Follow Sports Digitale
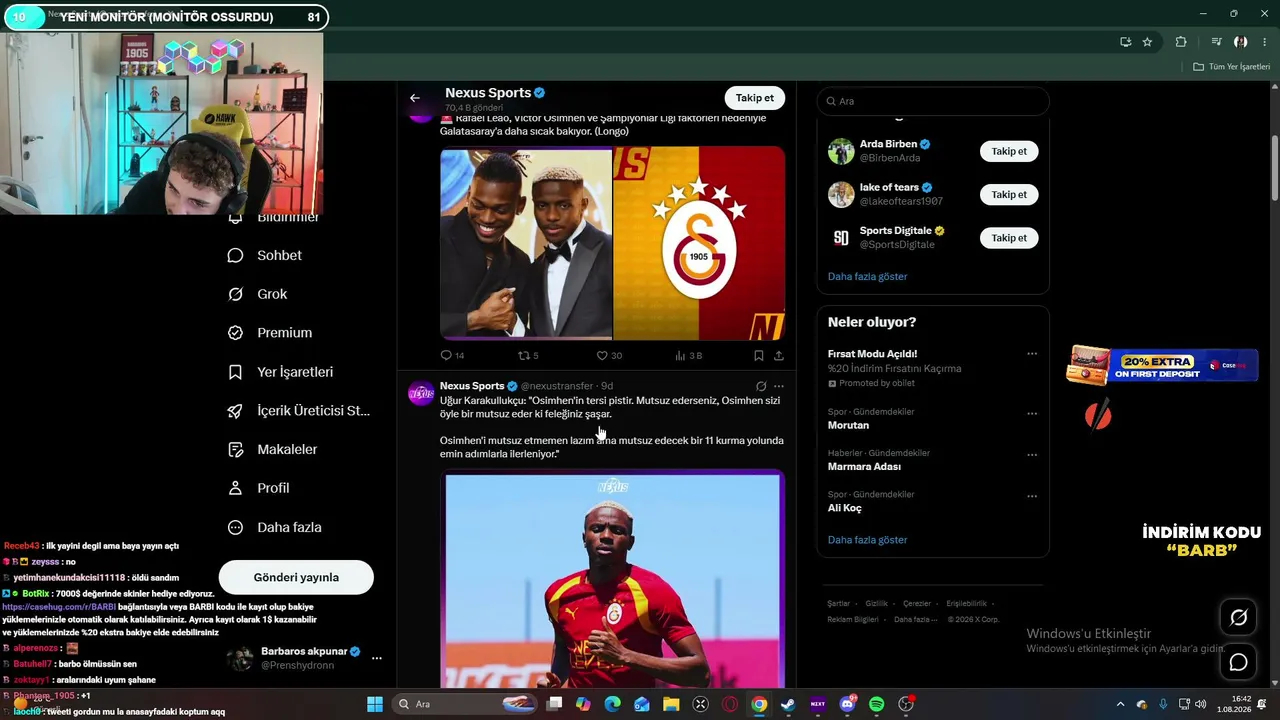 click(1009, 238)
